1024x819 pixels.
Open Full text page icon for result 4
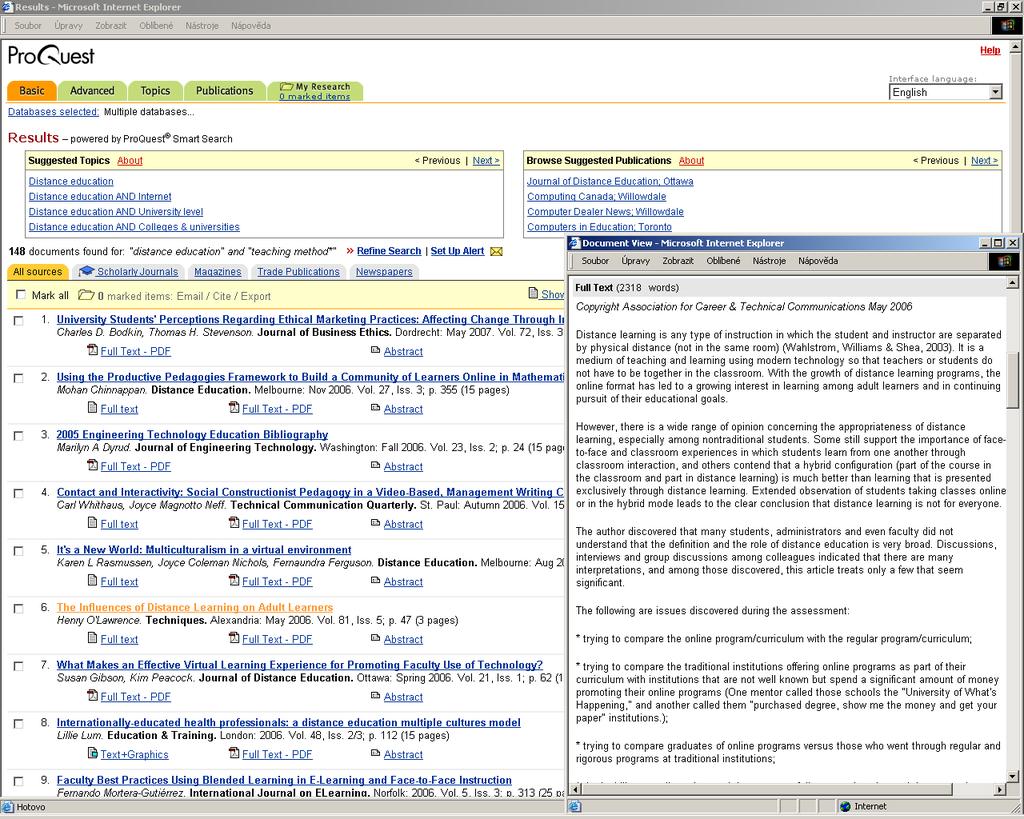click(93, 522)
